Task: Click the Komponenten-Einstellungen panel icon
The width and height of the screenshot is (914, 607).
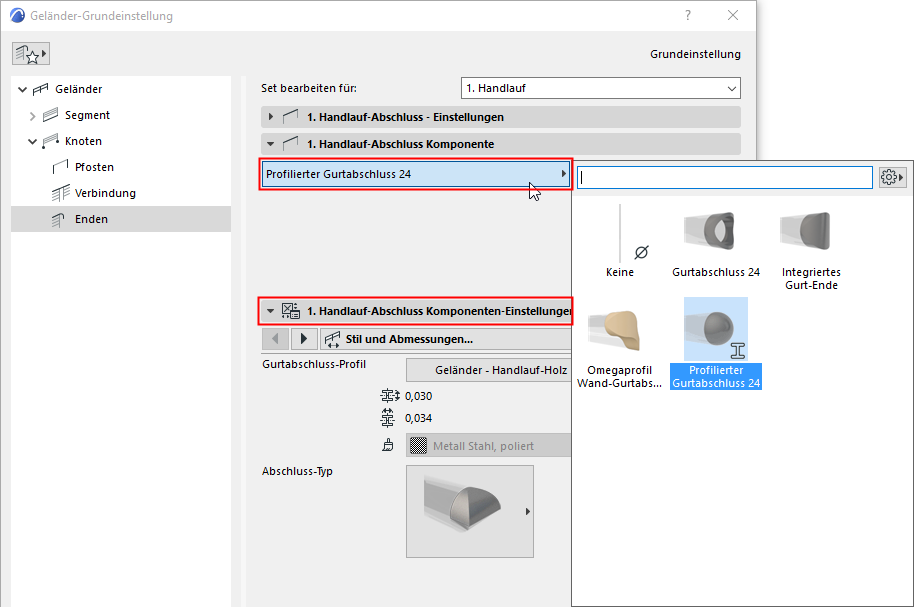Action: pos(291,311)
